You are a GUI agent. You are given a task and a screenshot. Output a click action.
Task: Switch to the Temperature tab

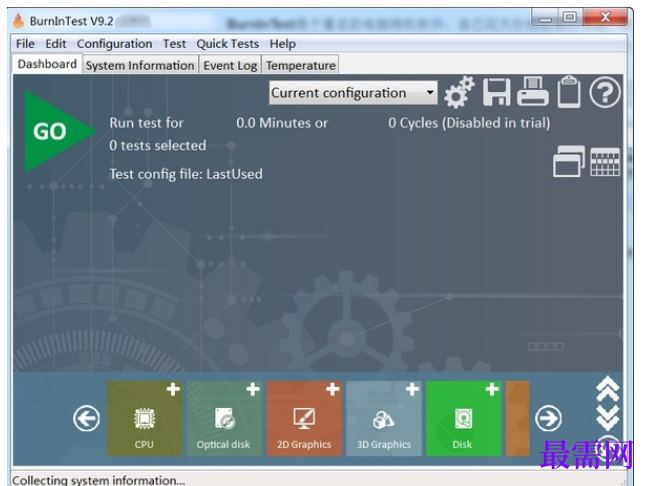(x=301, y=65)
